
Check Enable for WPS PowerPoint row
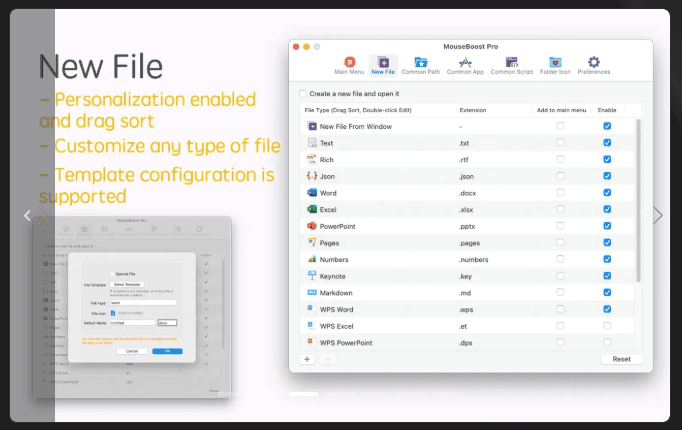tap(607, 342)
